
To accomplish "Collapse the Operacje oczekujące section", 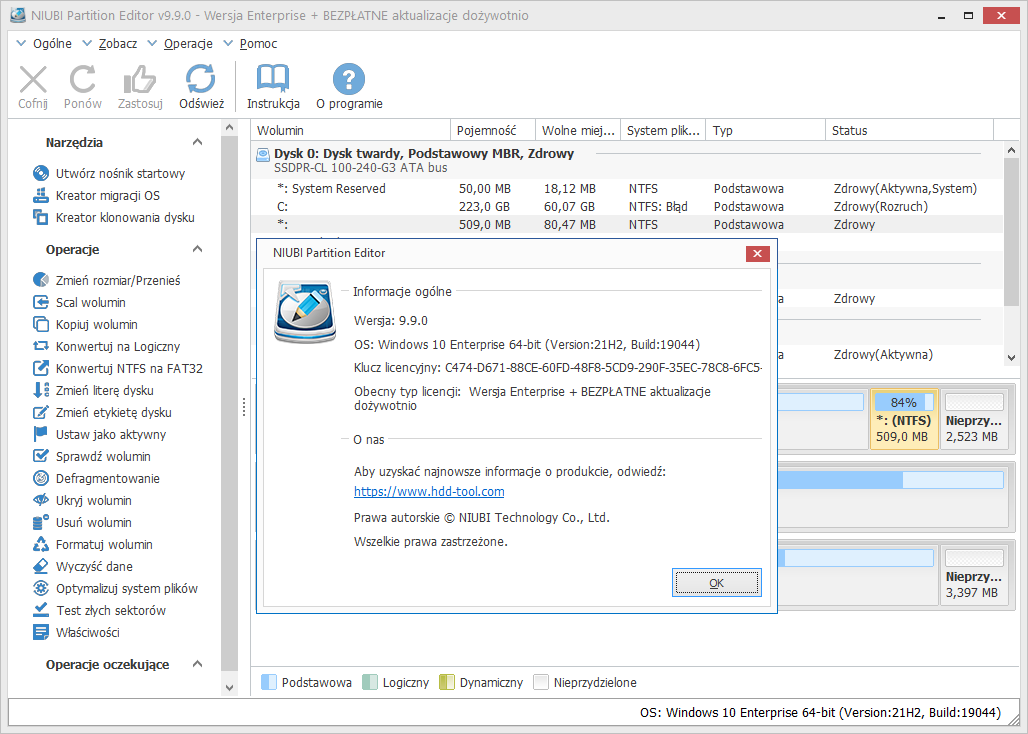I will [197, 664].
